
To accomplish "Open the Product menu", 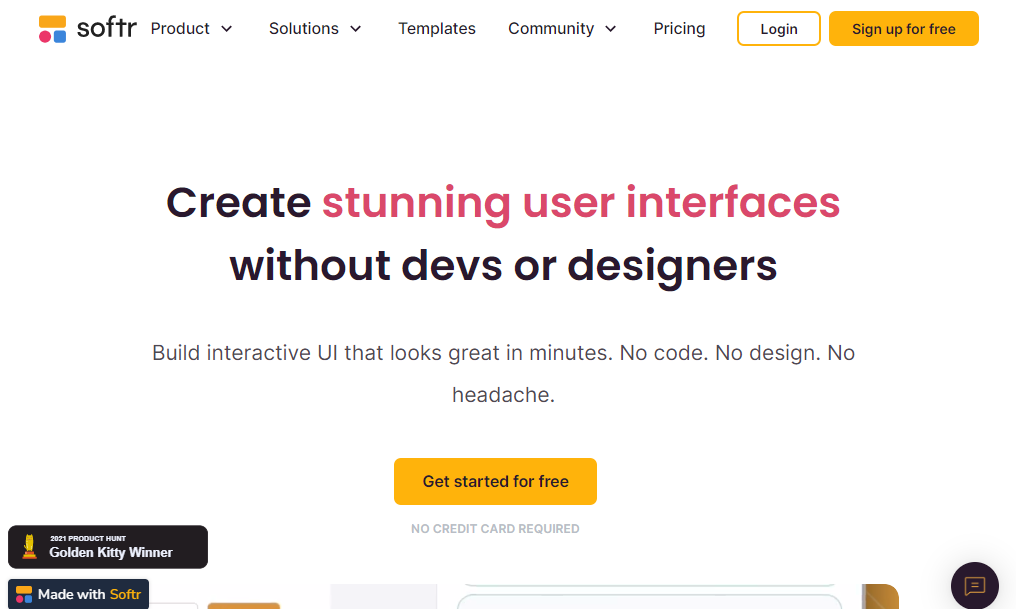I will [180, 29].
